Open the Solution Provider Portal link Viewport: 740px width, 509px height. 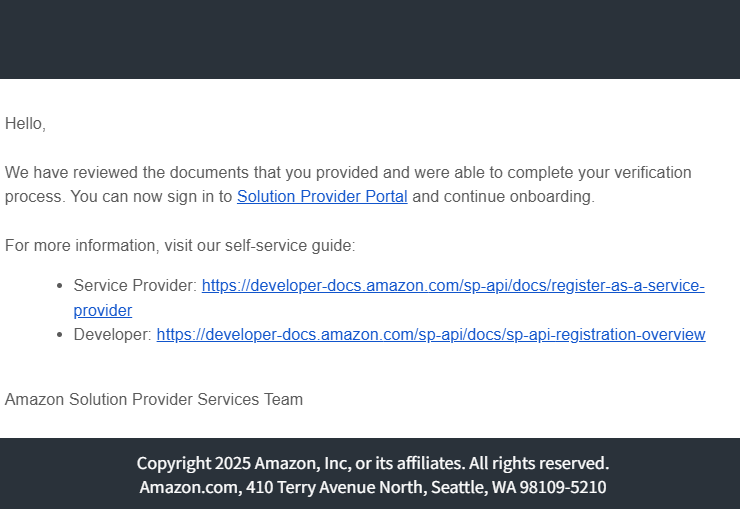pos(322,197)
